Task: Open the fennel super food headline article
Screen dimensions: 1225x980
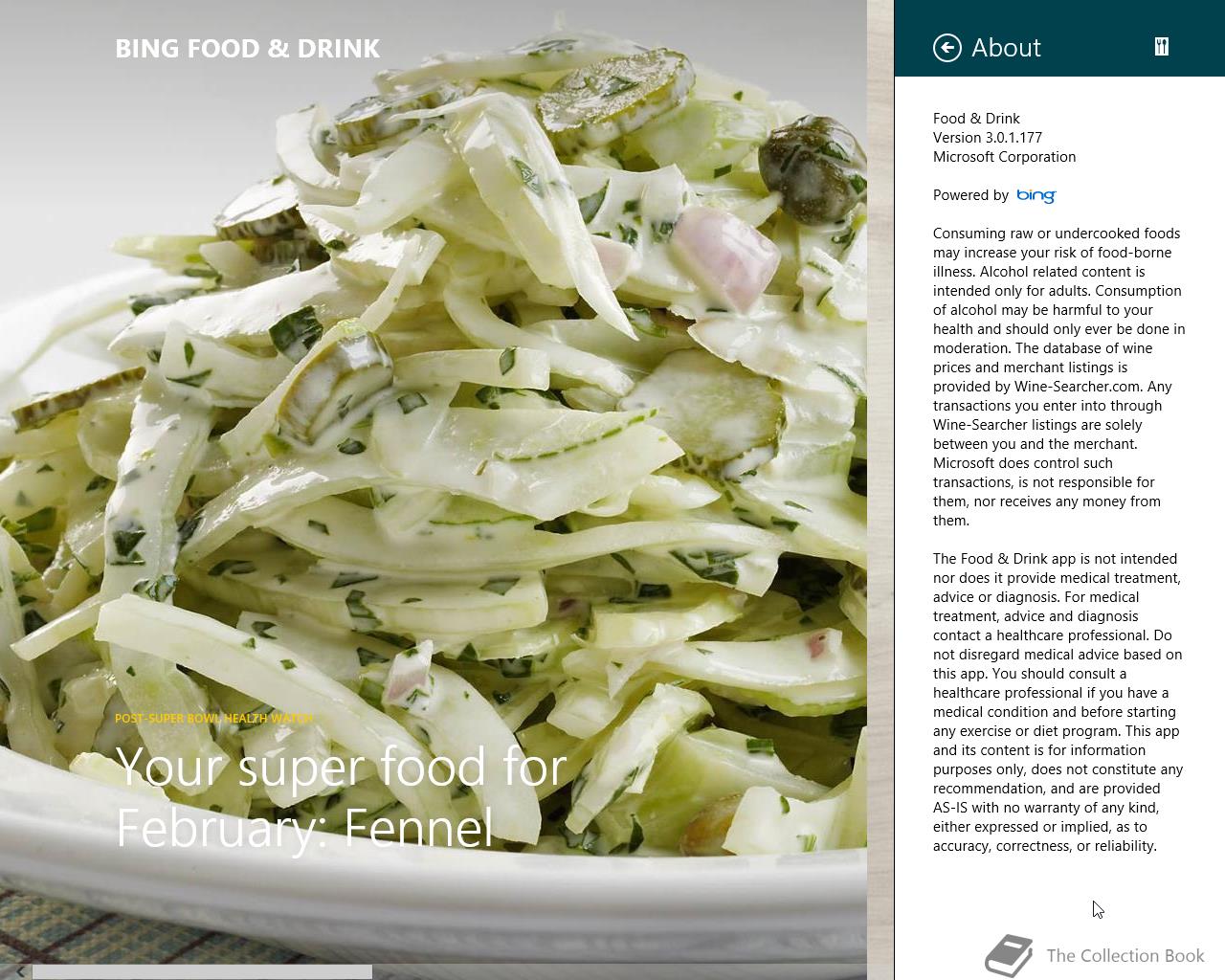Action: 342,797
